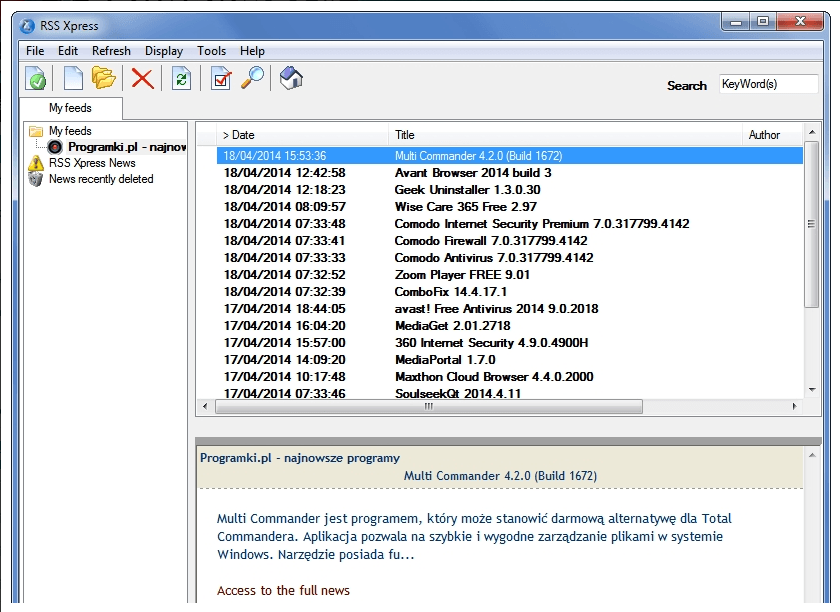This screenshot has height=612, width=840.
Task: Sort news by the Date column header
Action: pos(302,135)
